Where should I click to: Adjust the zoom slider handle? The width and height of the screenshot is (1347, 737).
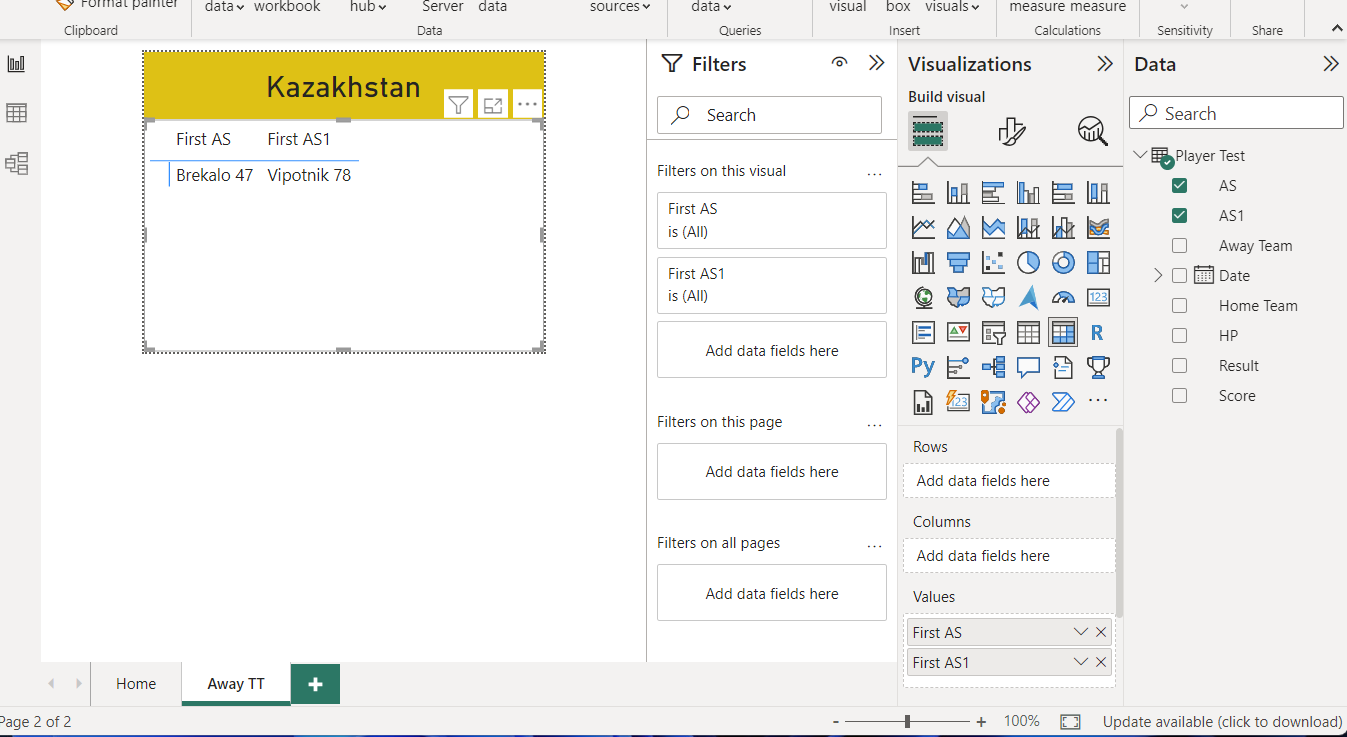coord(907,722)
